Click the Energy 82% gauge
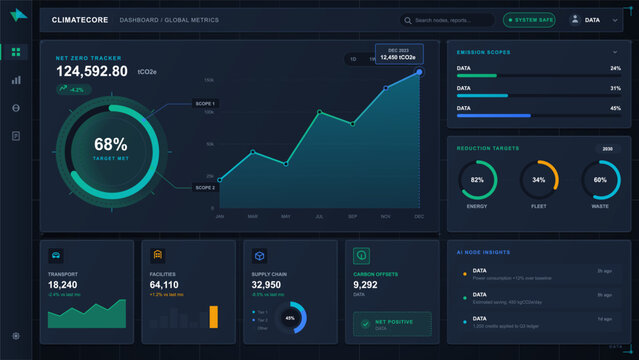Viewport: 639px width, 360px height. 477,180
